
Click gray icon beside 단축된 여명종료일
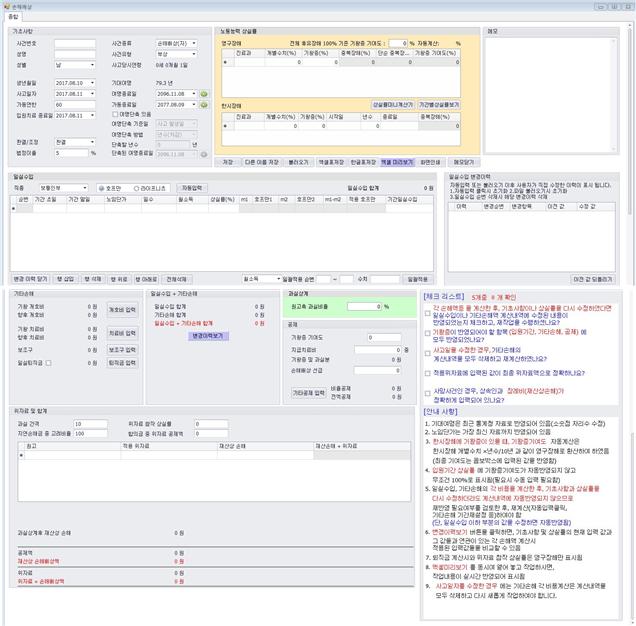tap(204, 153)
